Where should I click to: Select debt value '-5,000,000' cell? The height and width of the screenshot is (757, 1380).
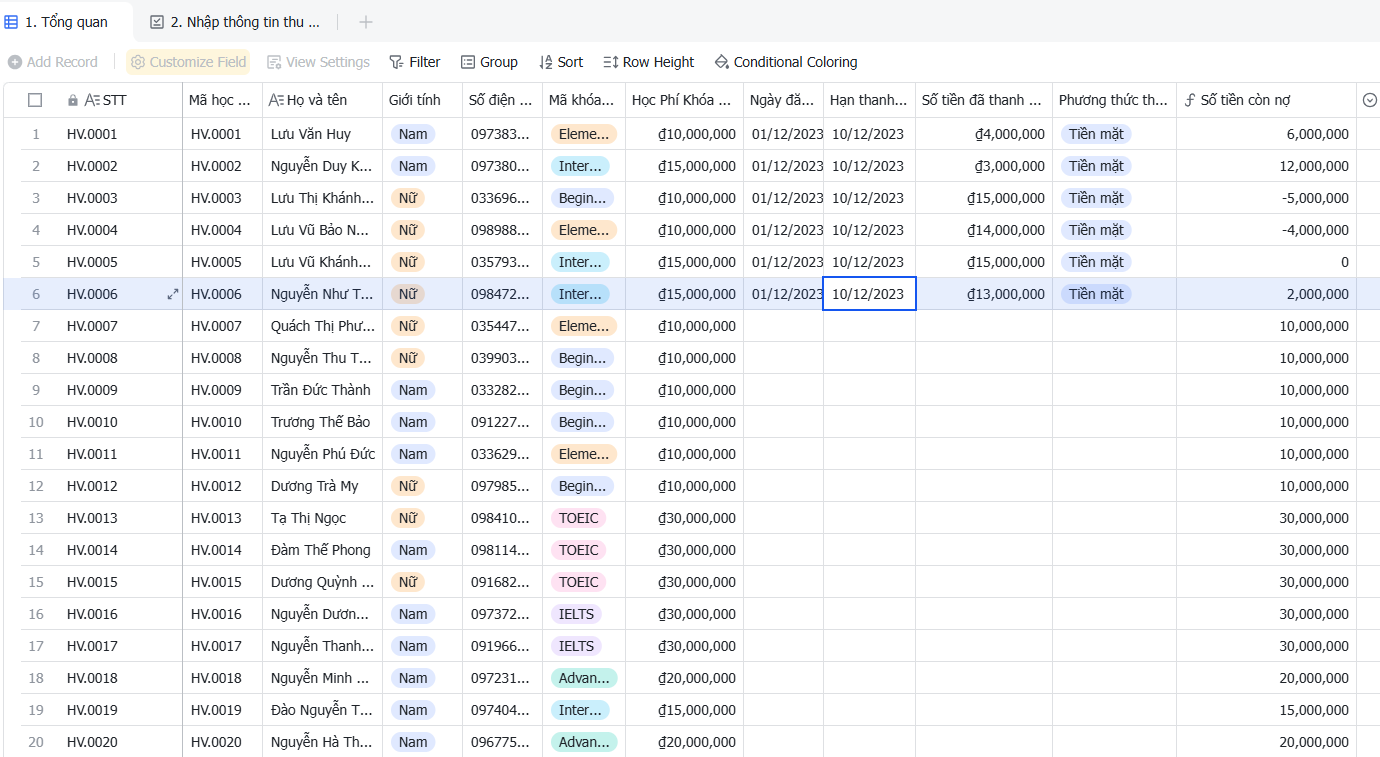(1266, 198)
